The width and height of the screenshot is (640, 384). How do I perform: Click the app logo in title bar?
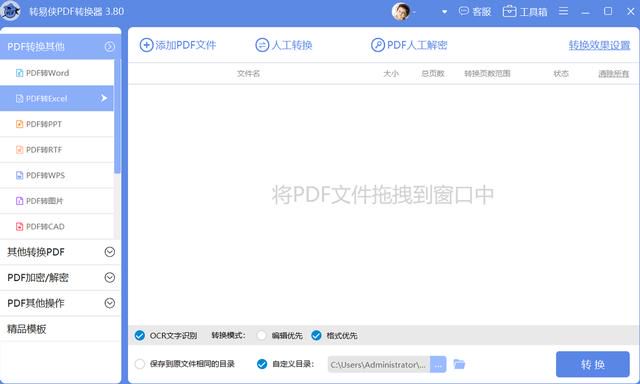(x=10, y=11)
